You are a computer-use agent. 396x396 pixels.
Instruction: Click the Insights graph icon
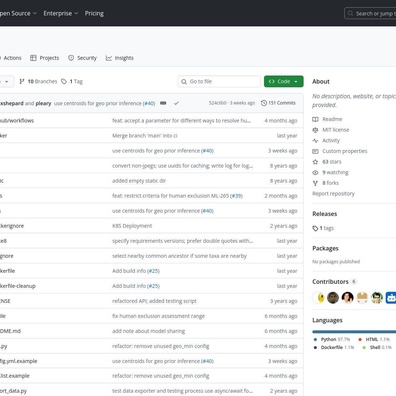[x=109, y=58]
